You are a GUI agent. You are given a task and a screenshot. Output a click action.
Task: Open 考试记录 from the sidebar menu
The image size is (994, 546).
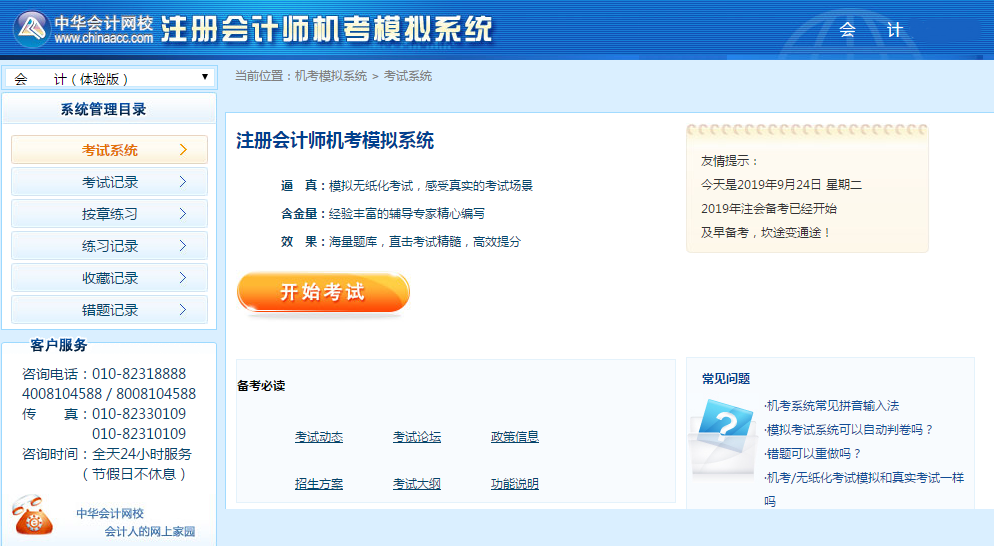coord(109,182)
